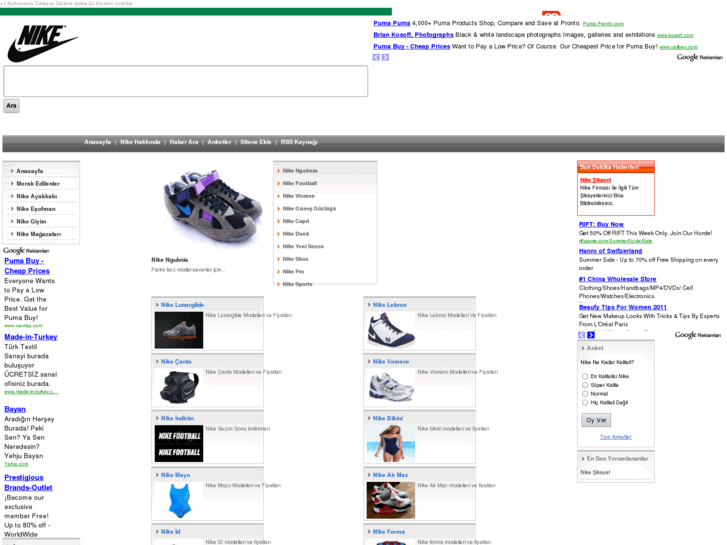727x545 pixels.
Task: Open Nike Şikayet under En Son Yorumlananlar
Action: pos(595,472)
